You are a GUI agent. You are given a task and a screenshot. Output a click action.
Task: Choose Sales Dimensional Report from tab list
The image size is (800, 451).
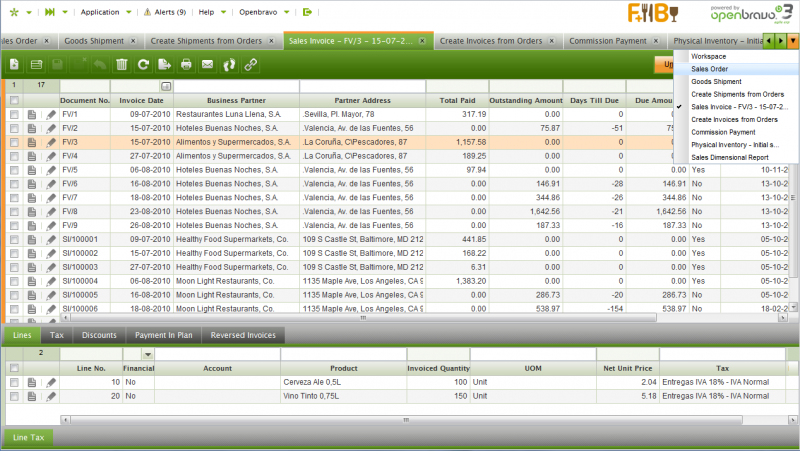click(x=730, y=157)
